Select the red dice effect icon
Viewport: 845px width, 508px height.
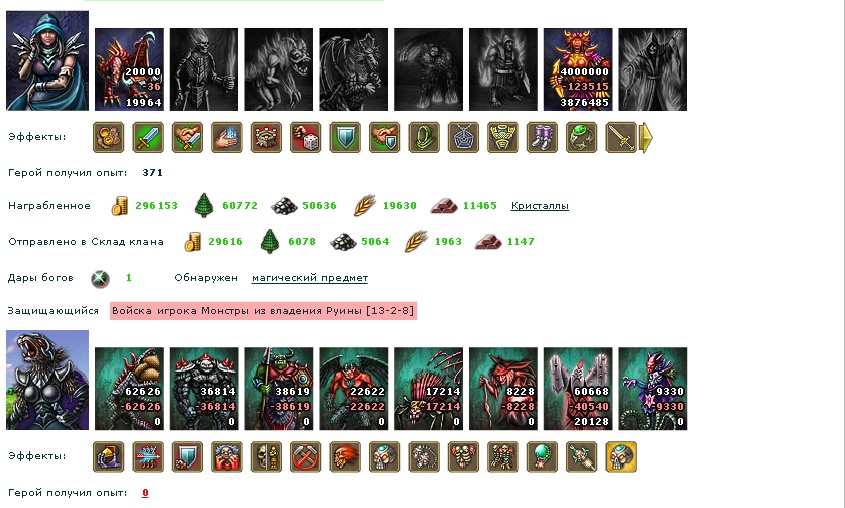[306, 137]
